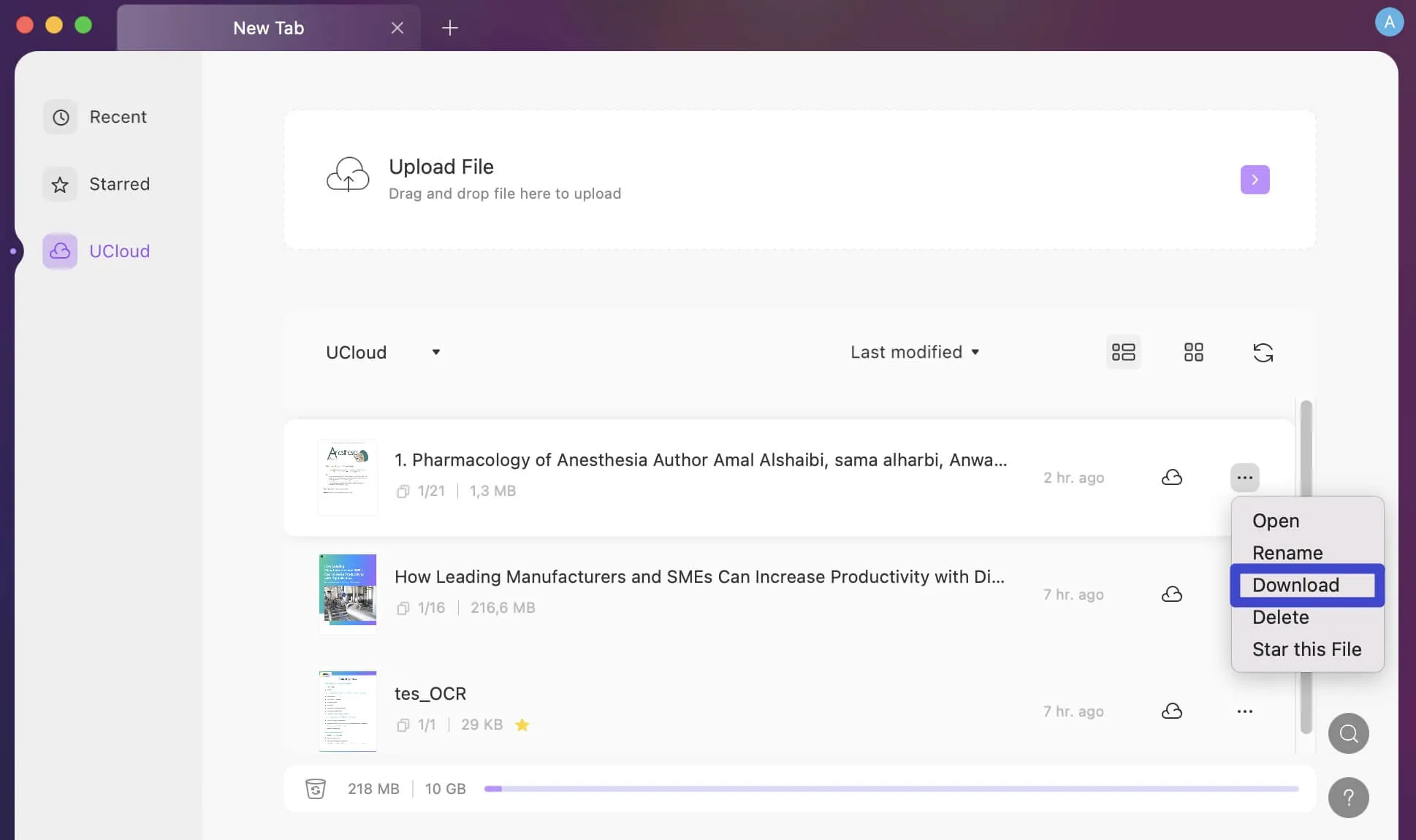Select Star this File from context menu

coord(1307,648)
